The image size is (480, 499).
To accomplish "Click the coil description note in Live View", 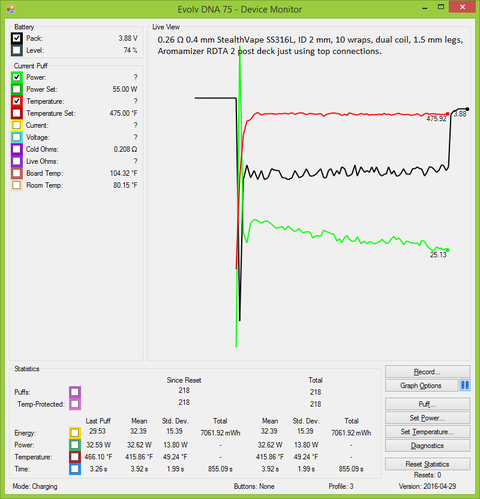I will [310, 46].
